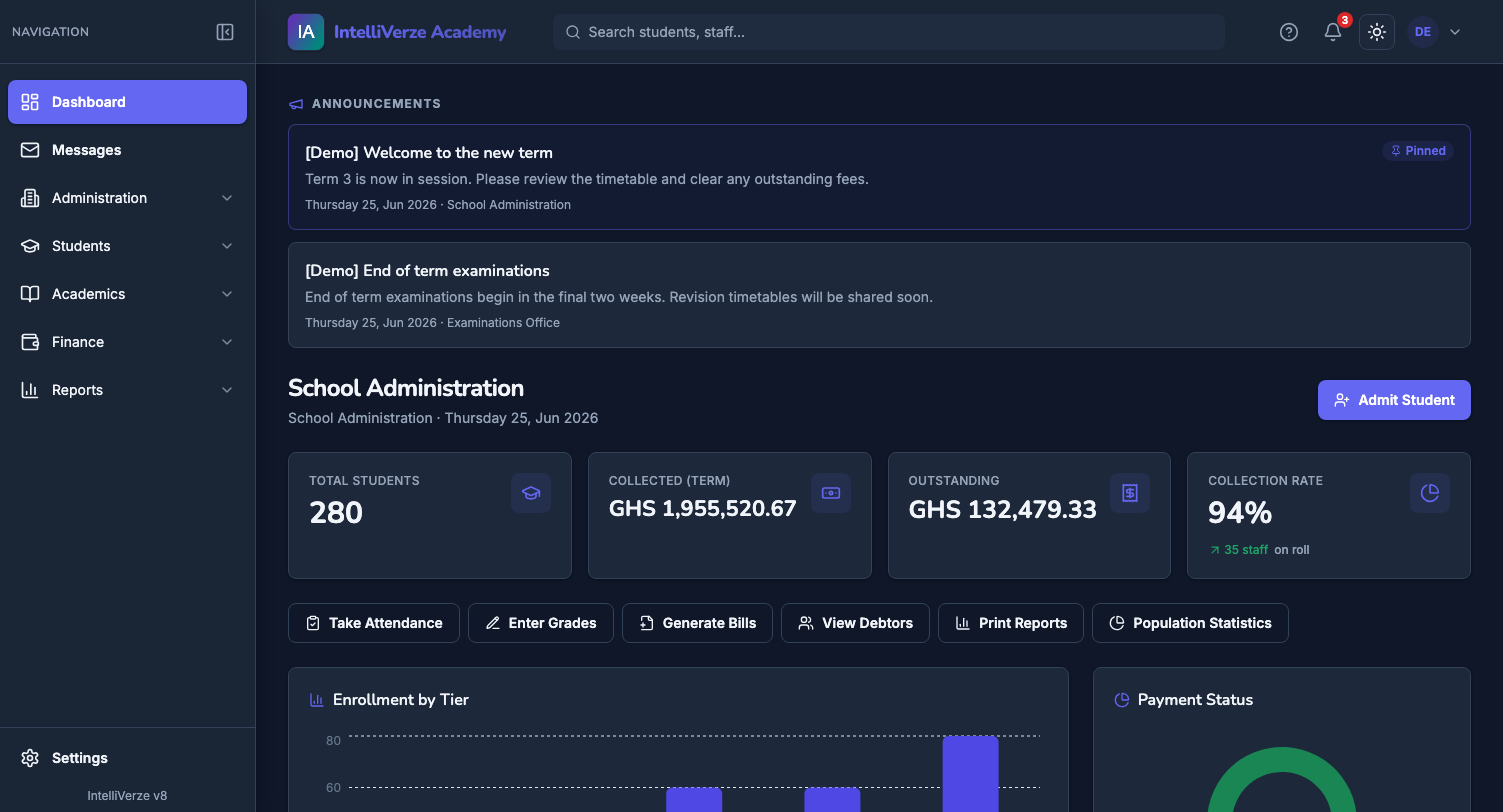Screen dimensions: 1503x812
Task: Click Take Attendance quick action
Action: click(374, 623)
